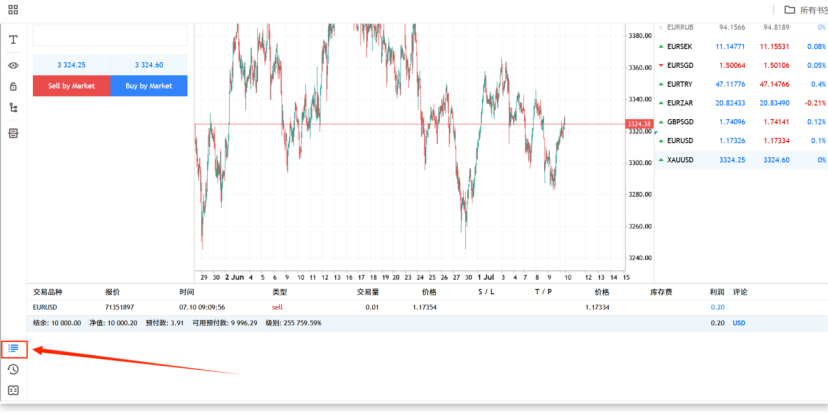Open the trade positions list icon
The image size is (828, 413).
point(14,348)
